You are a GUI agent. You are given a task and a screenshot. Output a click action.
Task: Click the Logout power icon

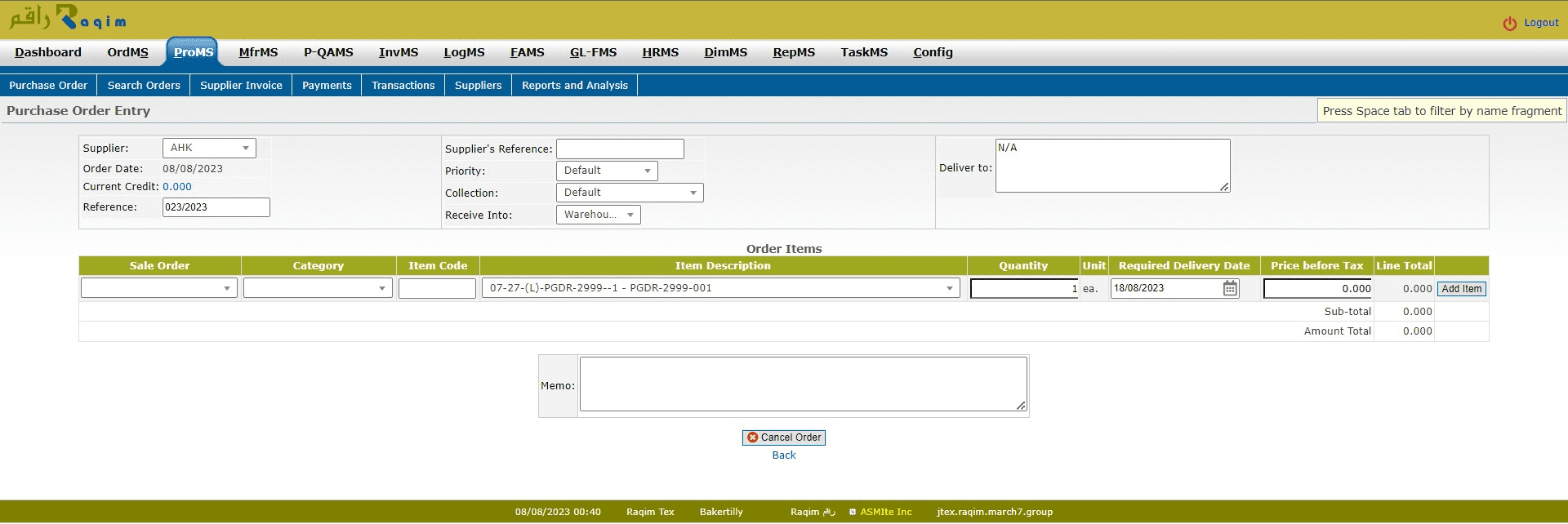[1509, 24]
